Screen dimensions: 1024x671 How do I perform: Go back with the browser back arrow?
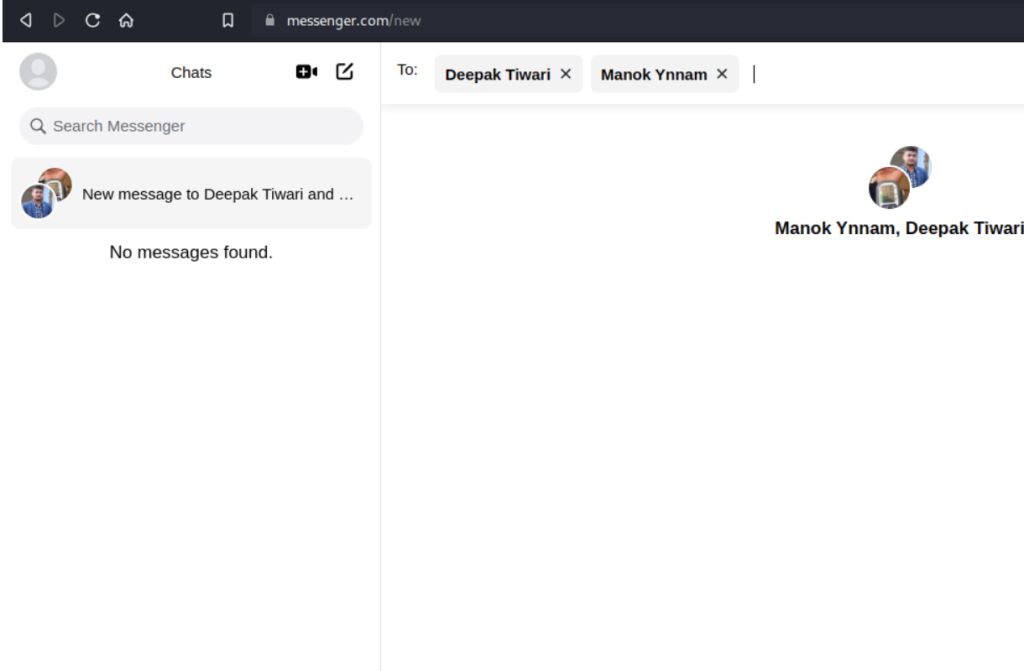click(x=26, y=20)
